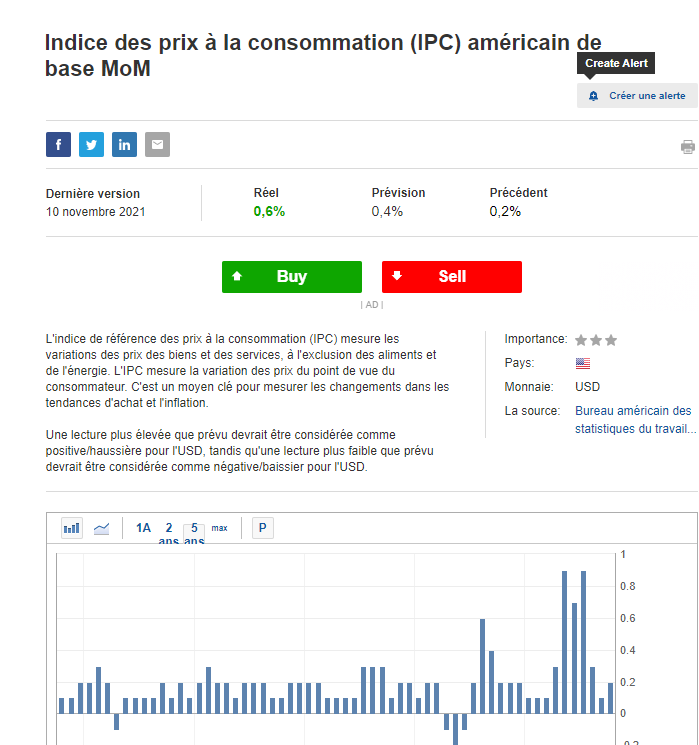Toggle the P button on chart

262,528
